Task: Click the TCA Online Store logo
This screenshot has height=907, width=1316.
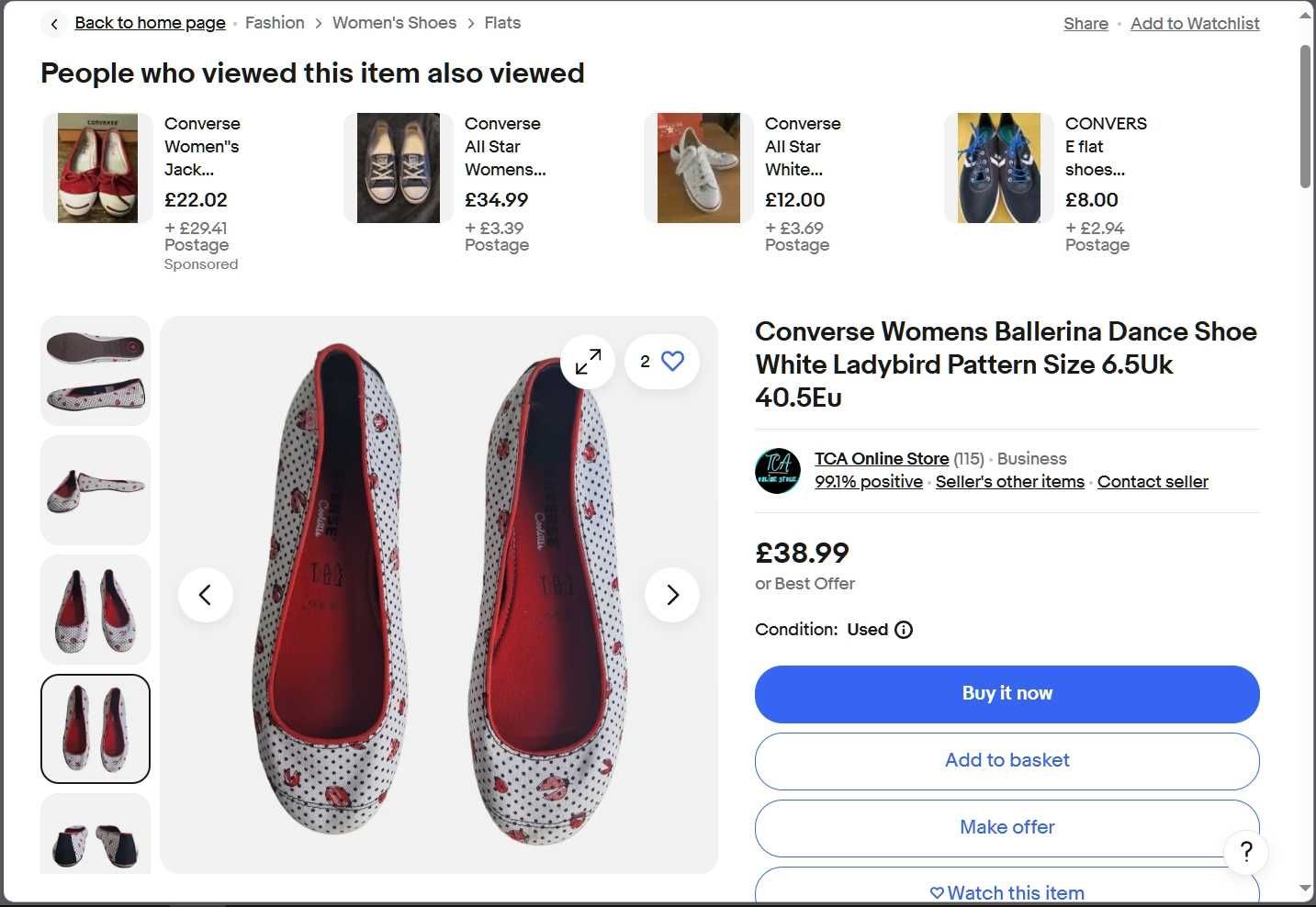Action: tap(778, 471)
